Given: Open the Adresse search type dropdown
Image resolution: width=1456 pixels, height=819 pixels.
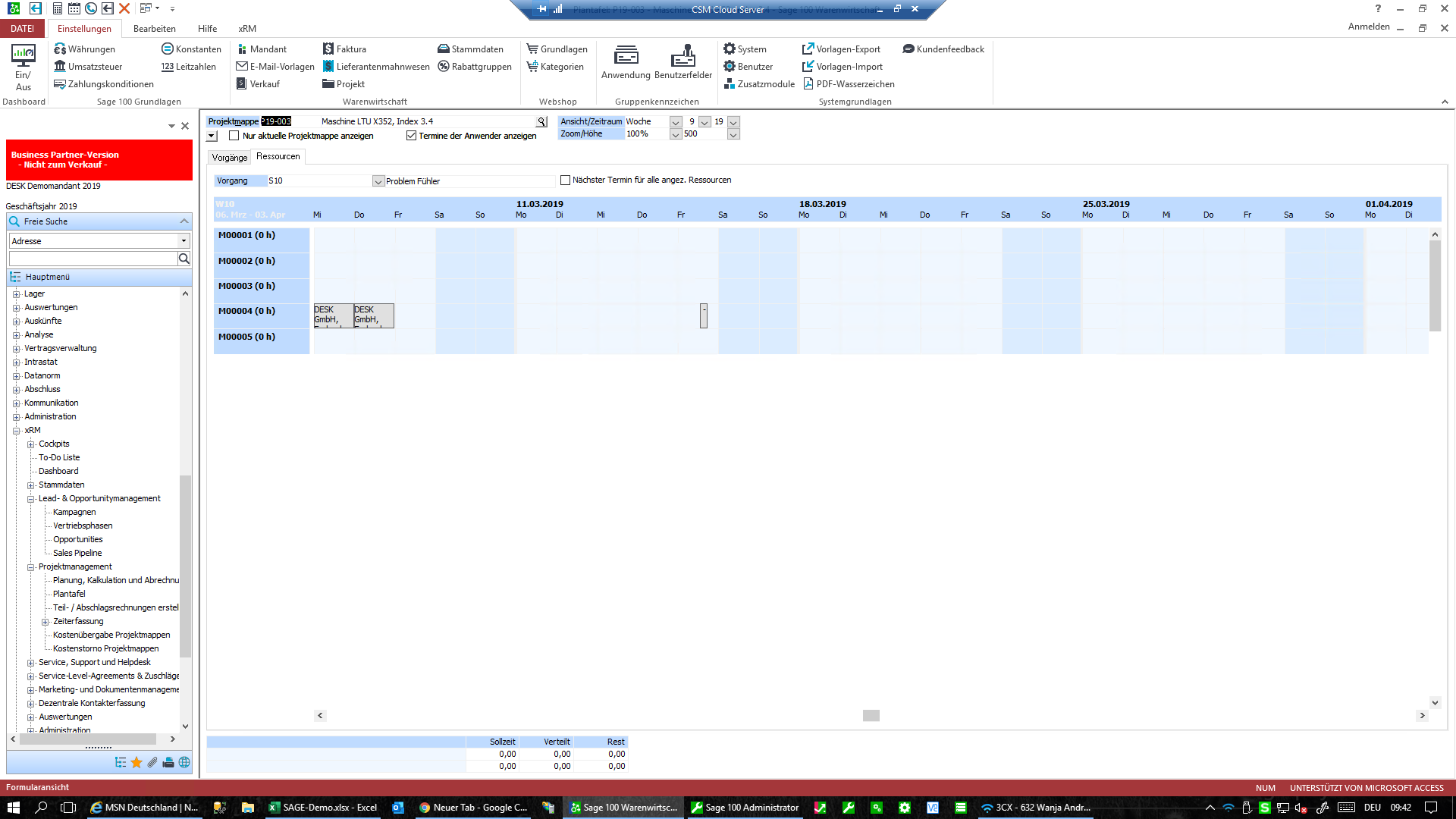Looking at the screenshot, I should tap(184, 241).
